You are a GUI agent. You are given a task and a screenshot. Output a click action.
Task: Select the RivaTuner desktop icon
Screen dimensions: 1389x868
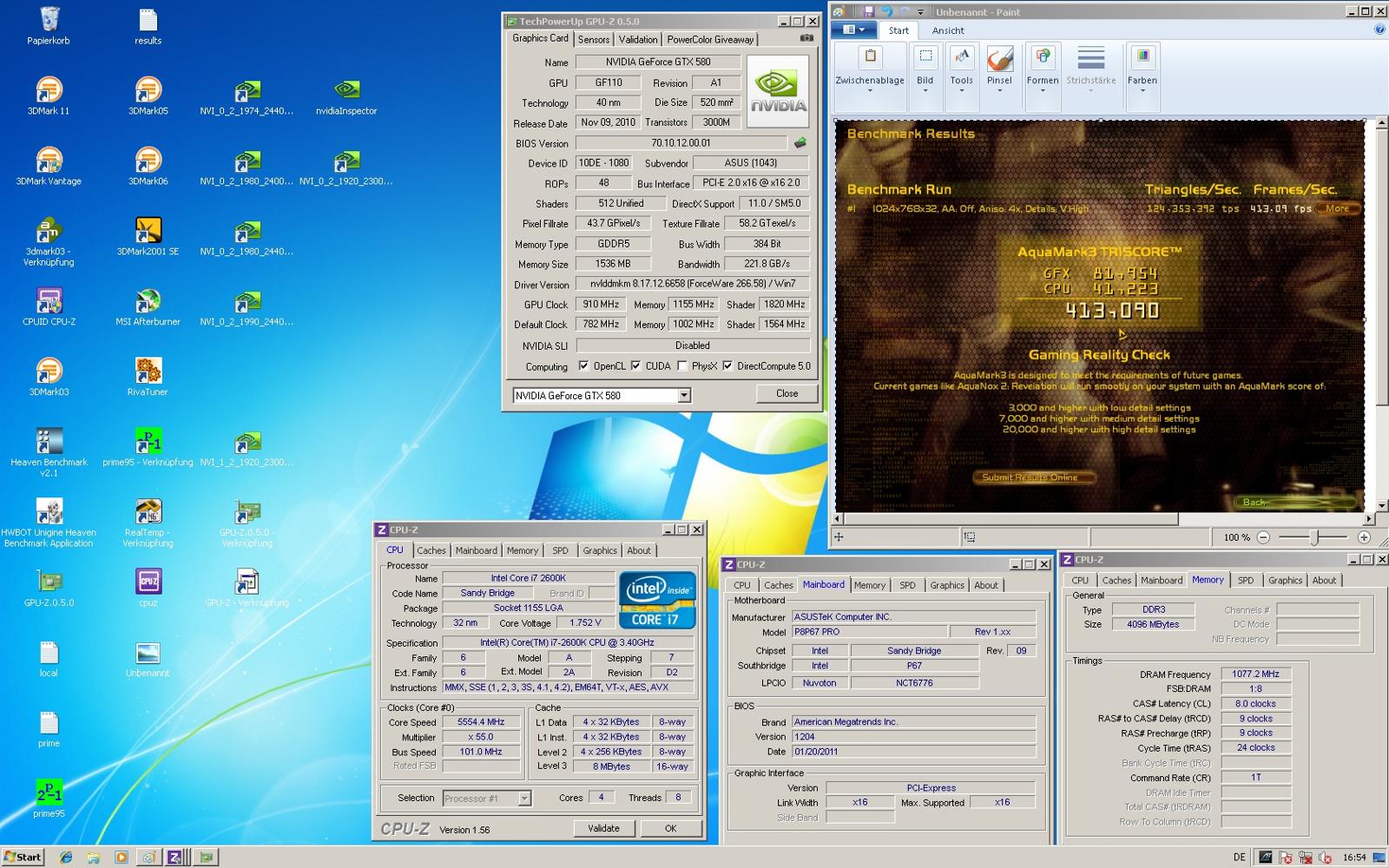coord(148,378)
